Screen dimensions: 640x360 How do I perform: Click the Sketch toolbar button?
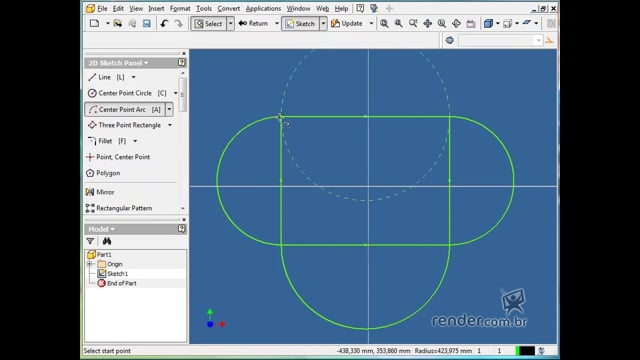(x=300, y=24)
